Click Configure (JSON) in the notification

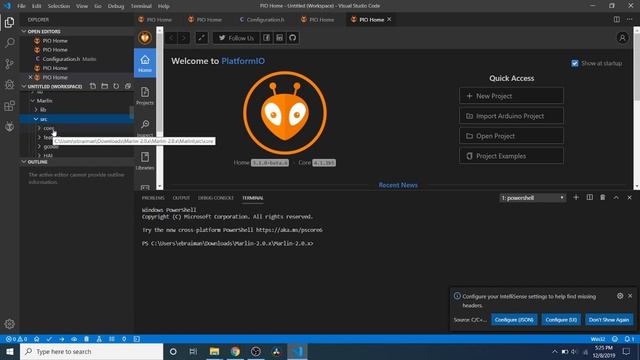514,320
